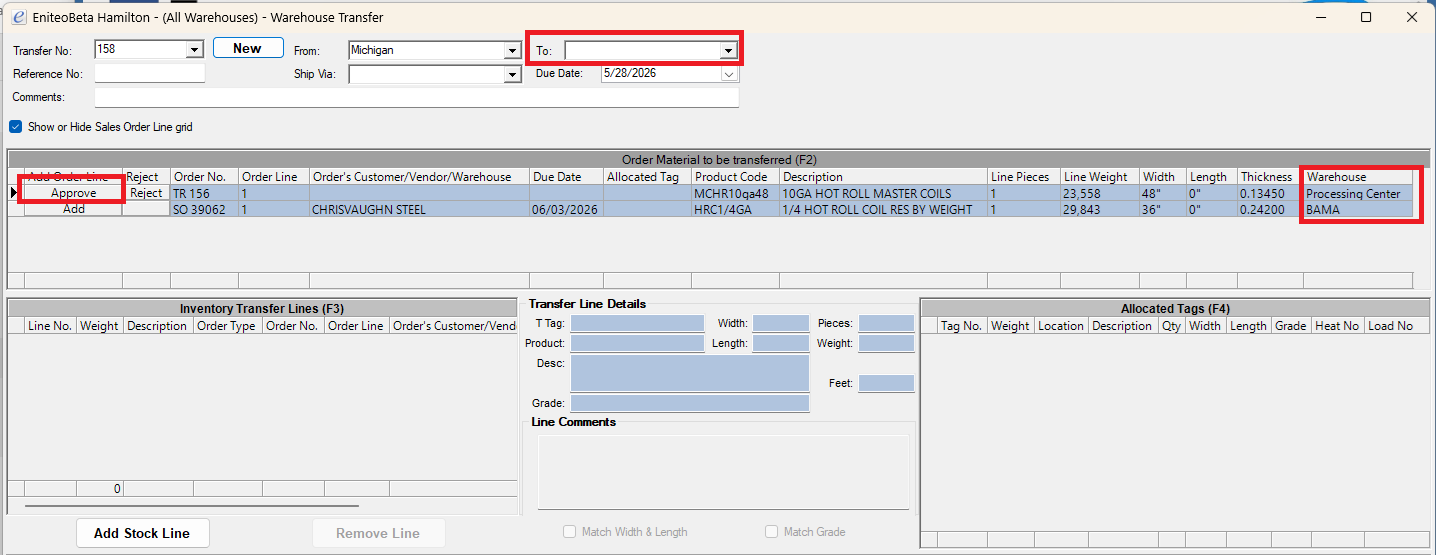
Task: Add order line SO 39062
Action: coord(74,209)
